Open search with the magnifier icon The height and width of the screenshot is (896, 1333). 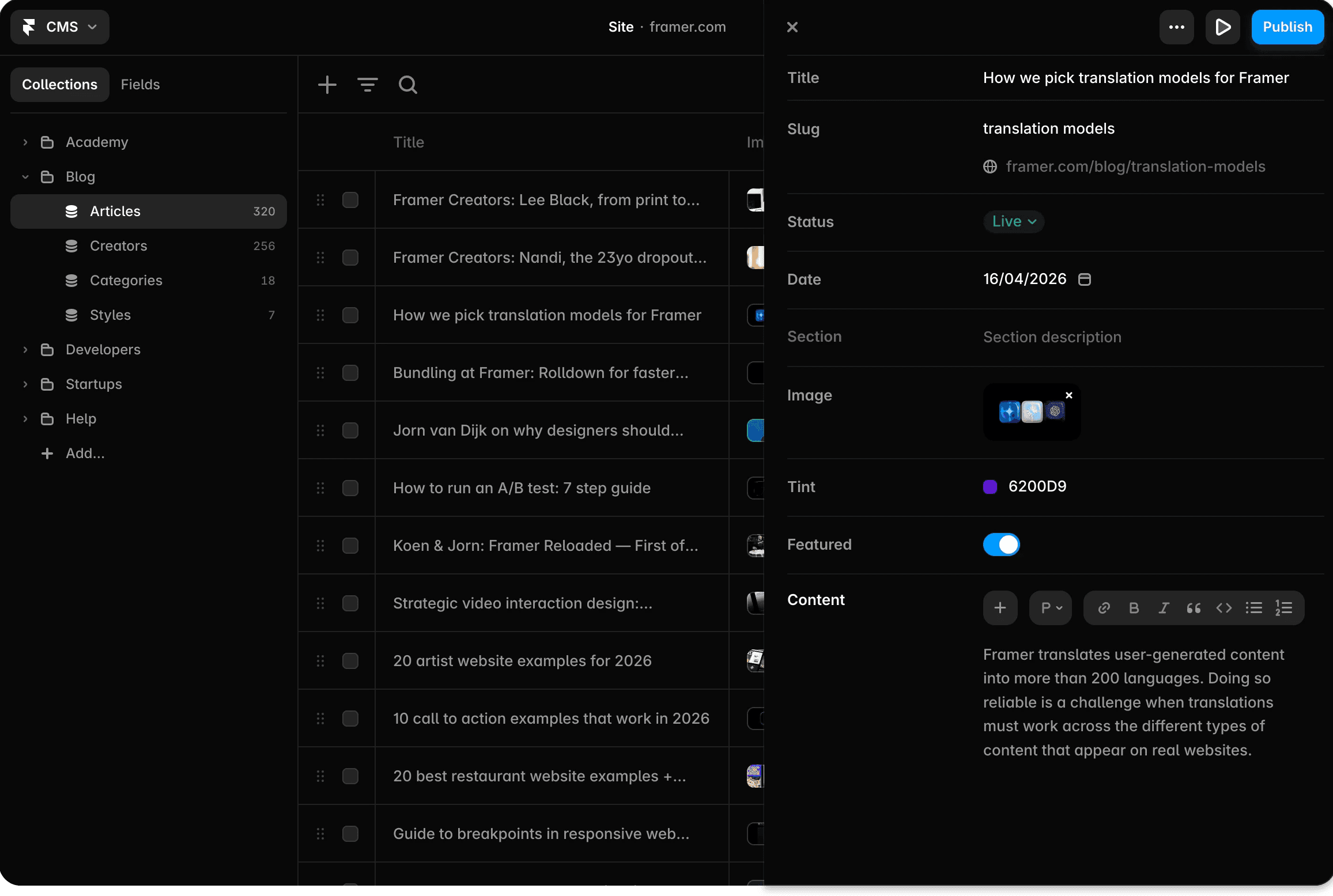(407, 85)
